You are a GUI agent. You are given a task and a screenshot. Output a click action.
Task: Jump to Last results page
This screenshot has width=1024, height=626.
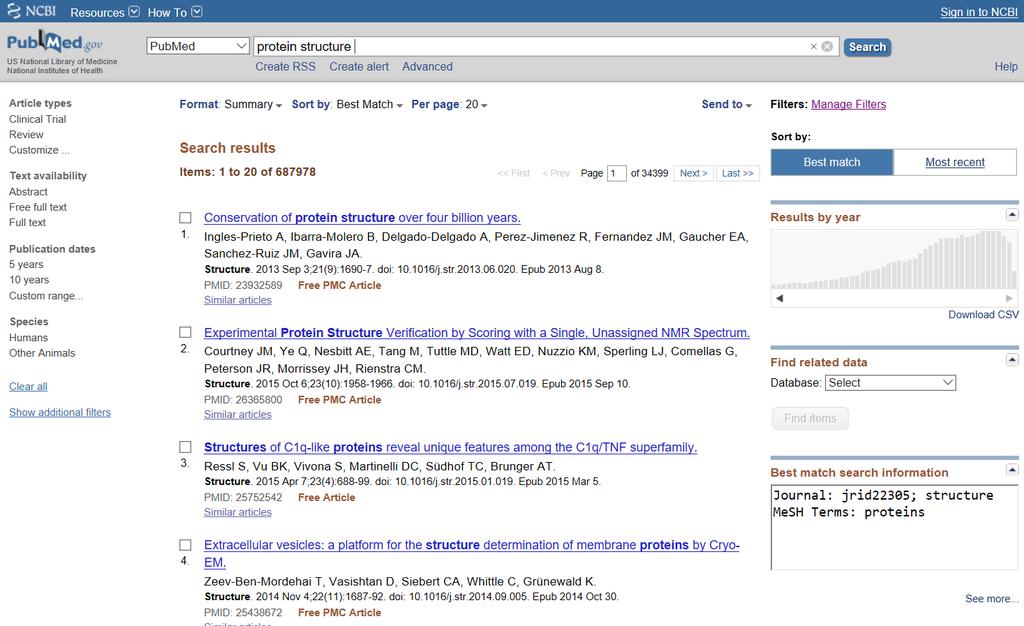click(738, 173)
